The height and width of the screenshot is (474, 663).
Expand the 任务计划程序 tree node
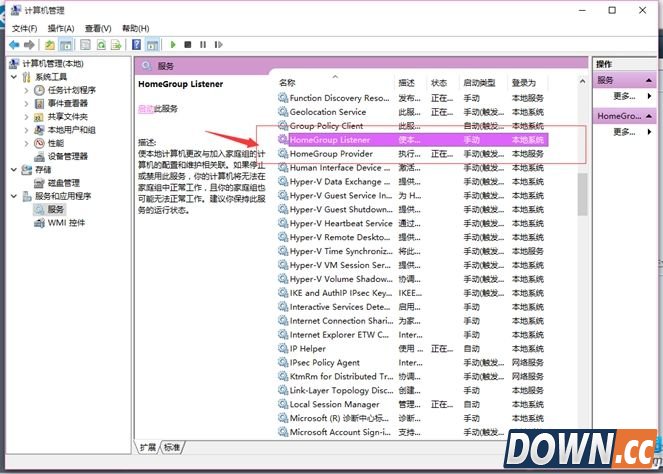pyautogui.click(x=26, y=90)
